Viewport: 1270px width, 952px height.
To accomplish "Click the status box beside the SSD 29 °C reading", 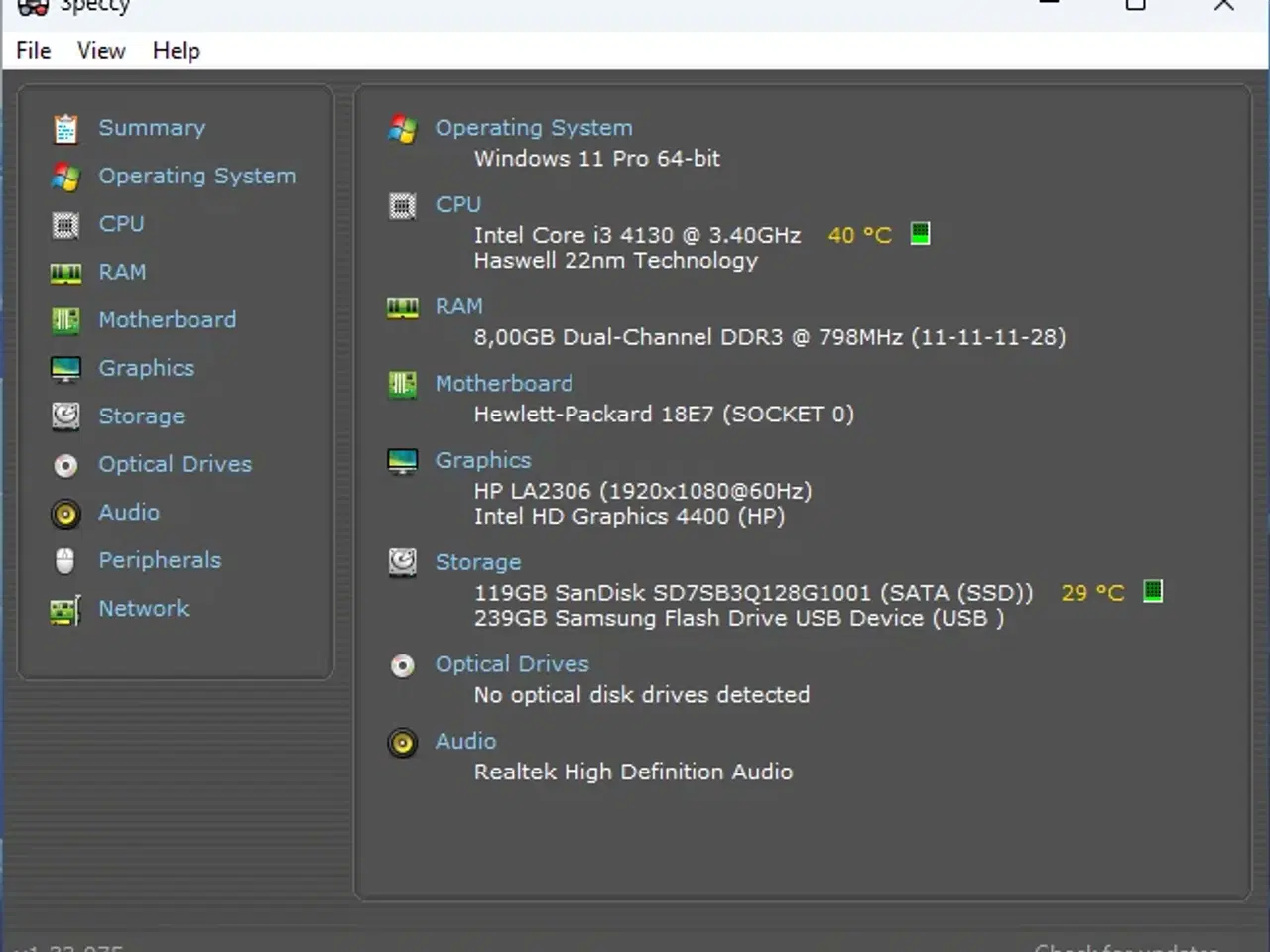I will click(1153, 592).
